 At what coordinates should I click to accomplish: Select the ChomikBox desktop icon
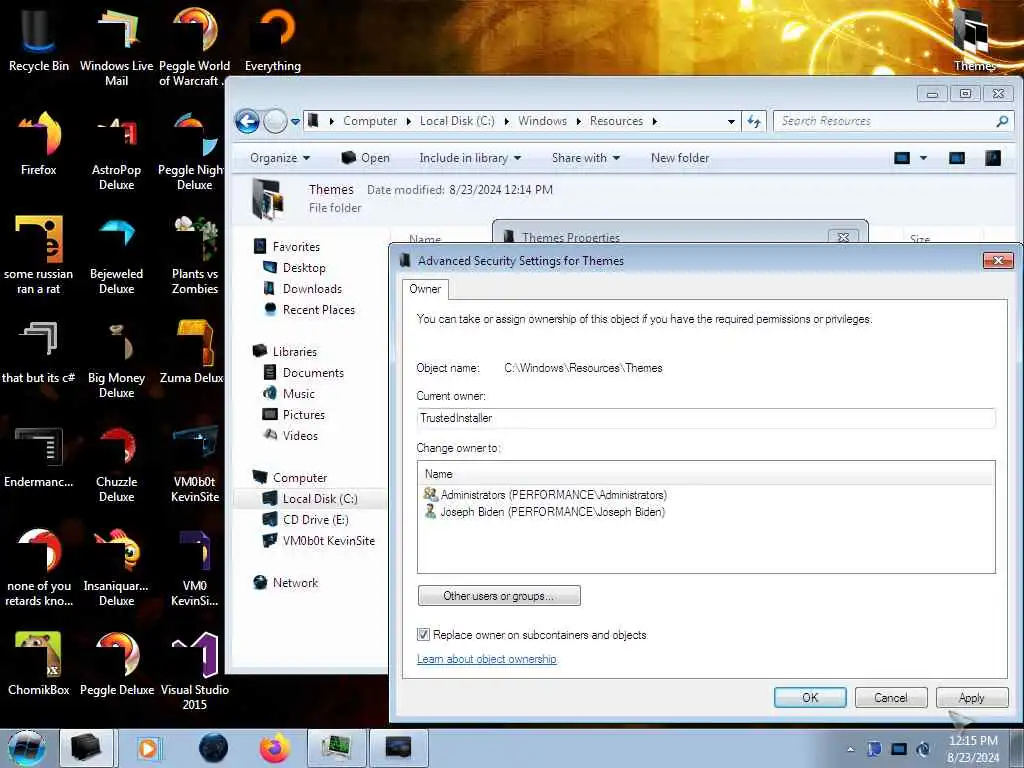coord(39,663)
